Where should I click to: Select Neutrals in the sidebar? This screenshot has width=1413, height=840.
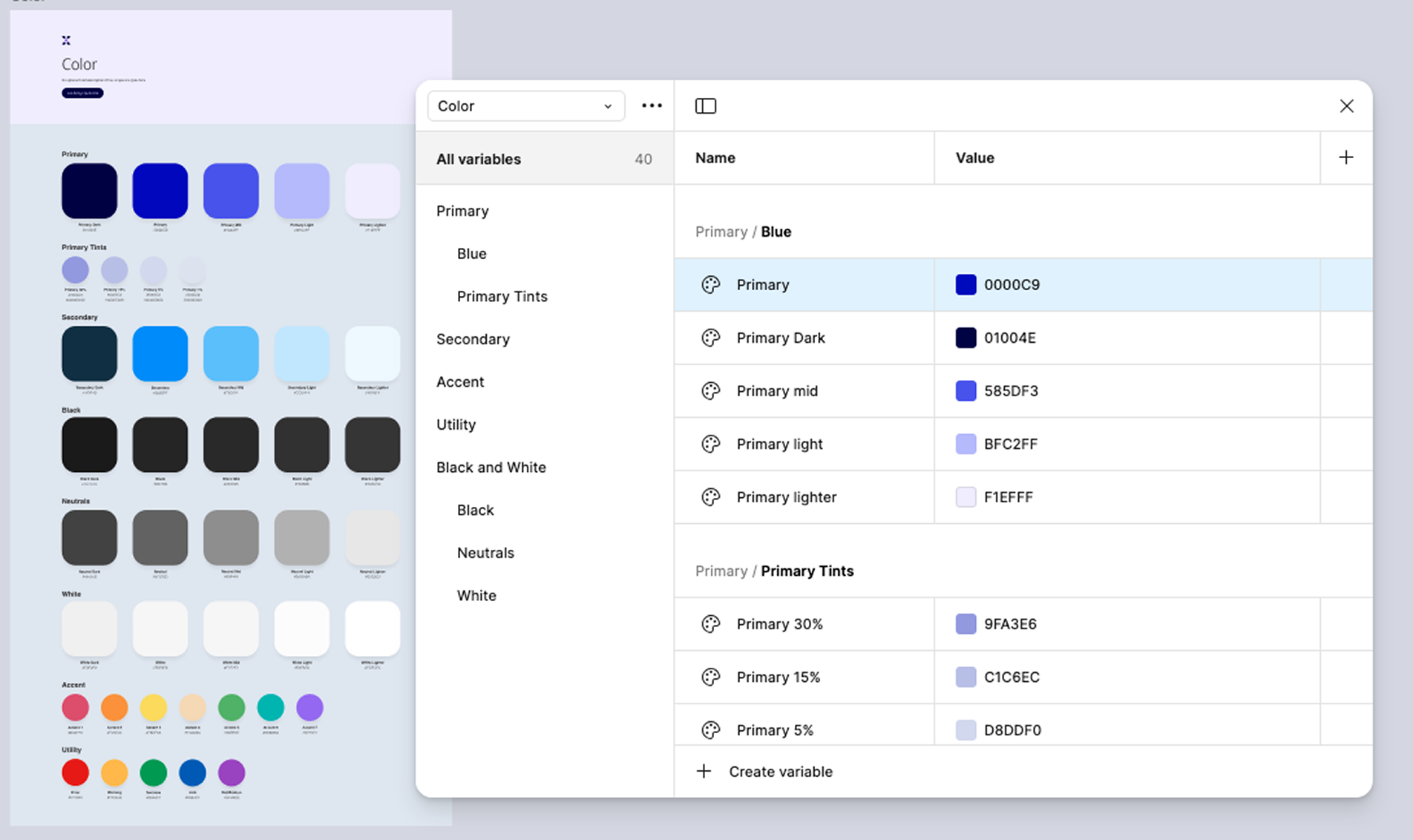coord(485,552)
